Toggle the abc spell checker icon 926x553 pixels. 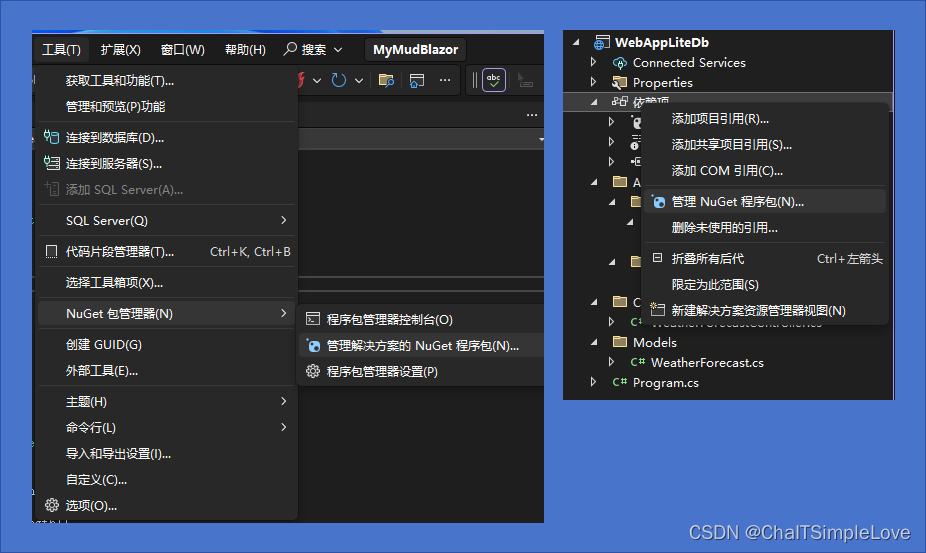pyautogui.click(x=494, y=80)
